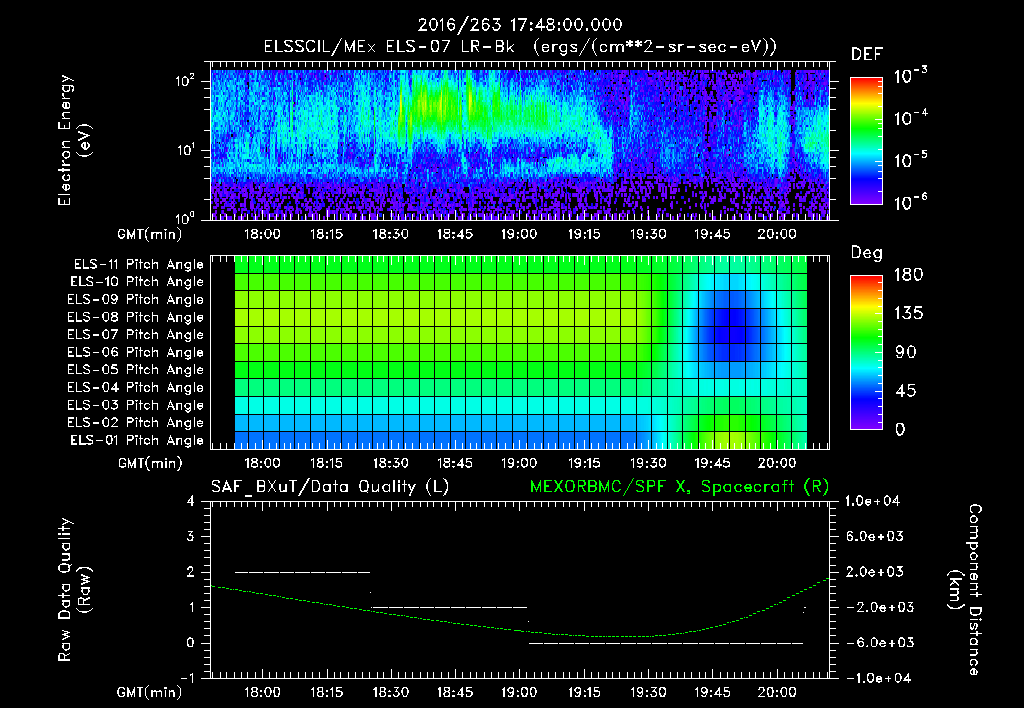Click the SAF_BXuT/Data Quality (L) title
1024x708 pixels.
330,487
